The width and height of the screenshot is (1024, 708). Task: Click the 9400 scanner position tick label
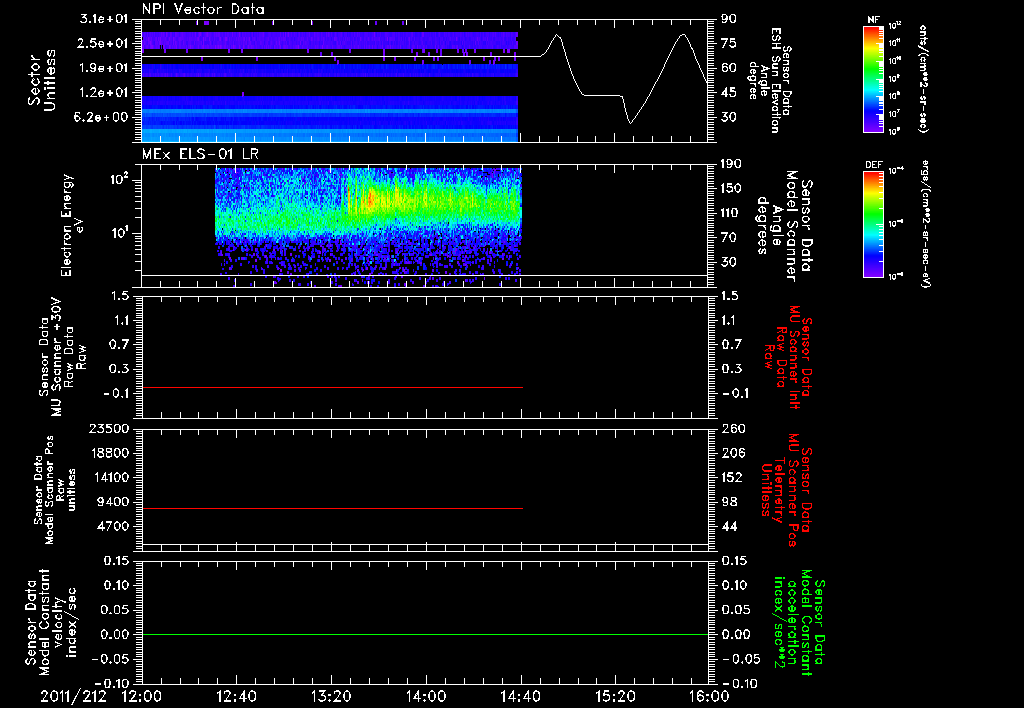pyautogui.click(x=116, y=502)
